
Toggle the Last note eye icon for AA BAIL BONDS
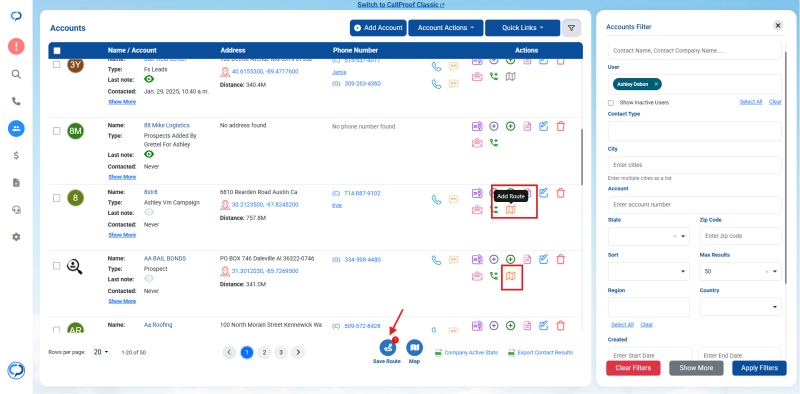(149, 279)
